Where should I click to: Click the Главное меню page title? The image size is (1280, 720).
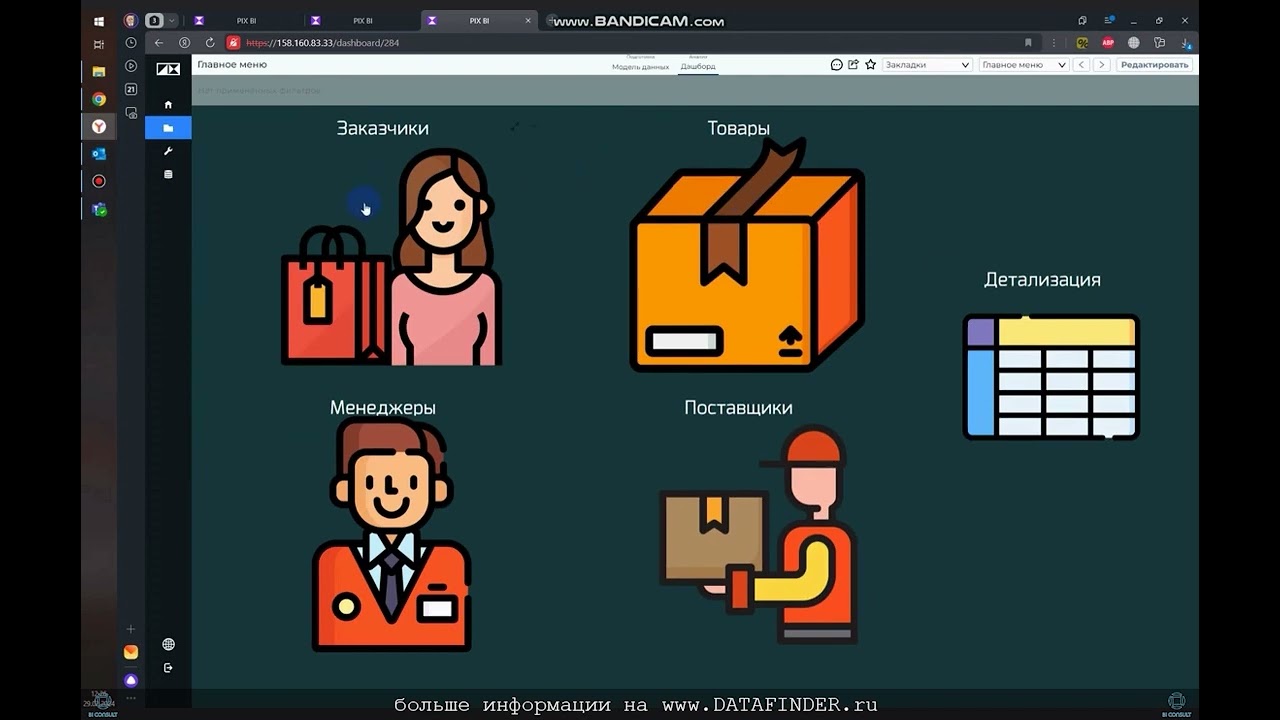232,64
